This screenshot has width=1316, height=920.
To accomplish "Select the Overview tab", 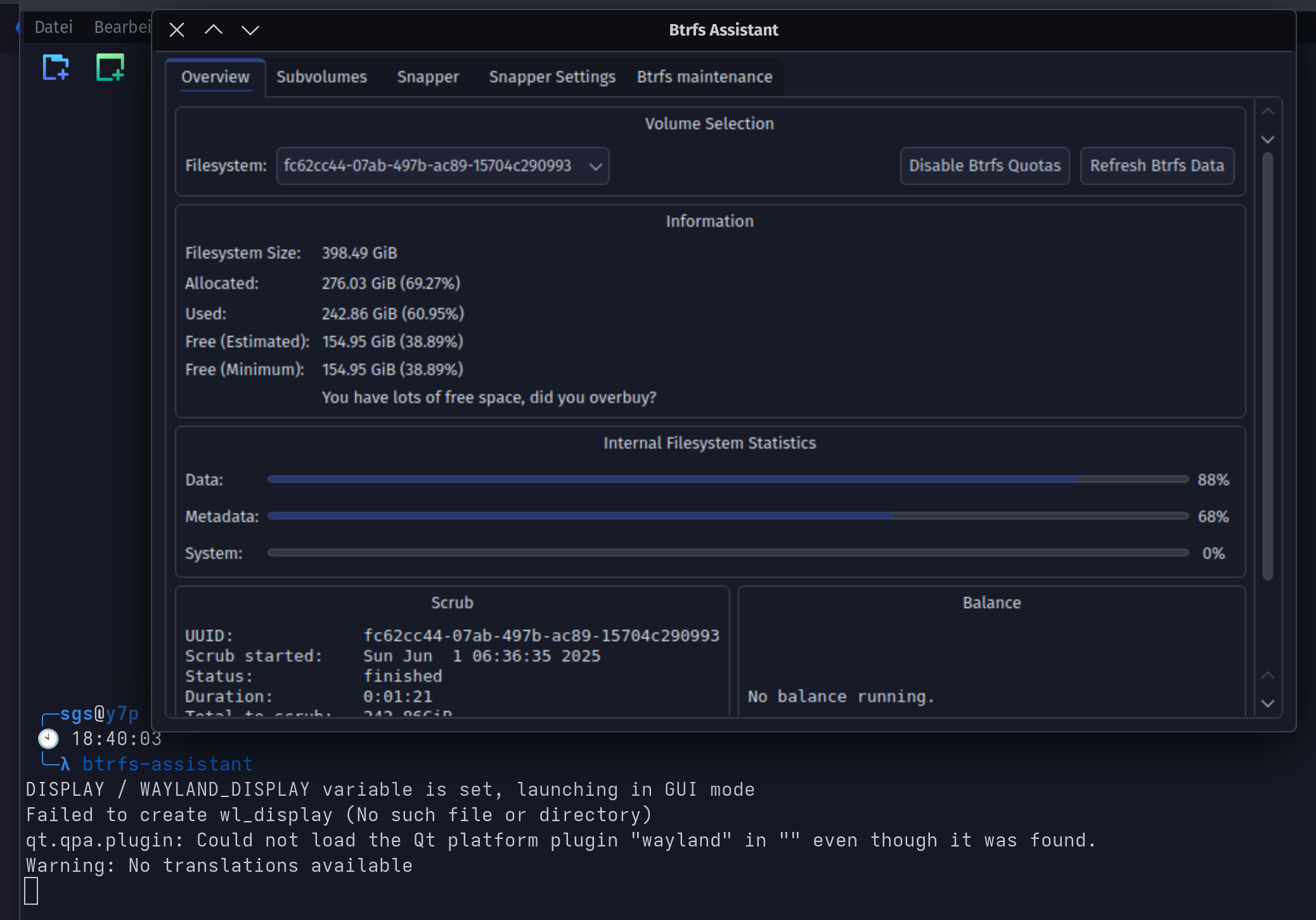I will tap(216, 77).
